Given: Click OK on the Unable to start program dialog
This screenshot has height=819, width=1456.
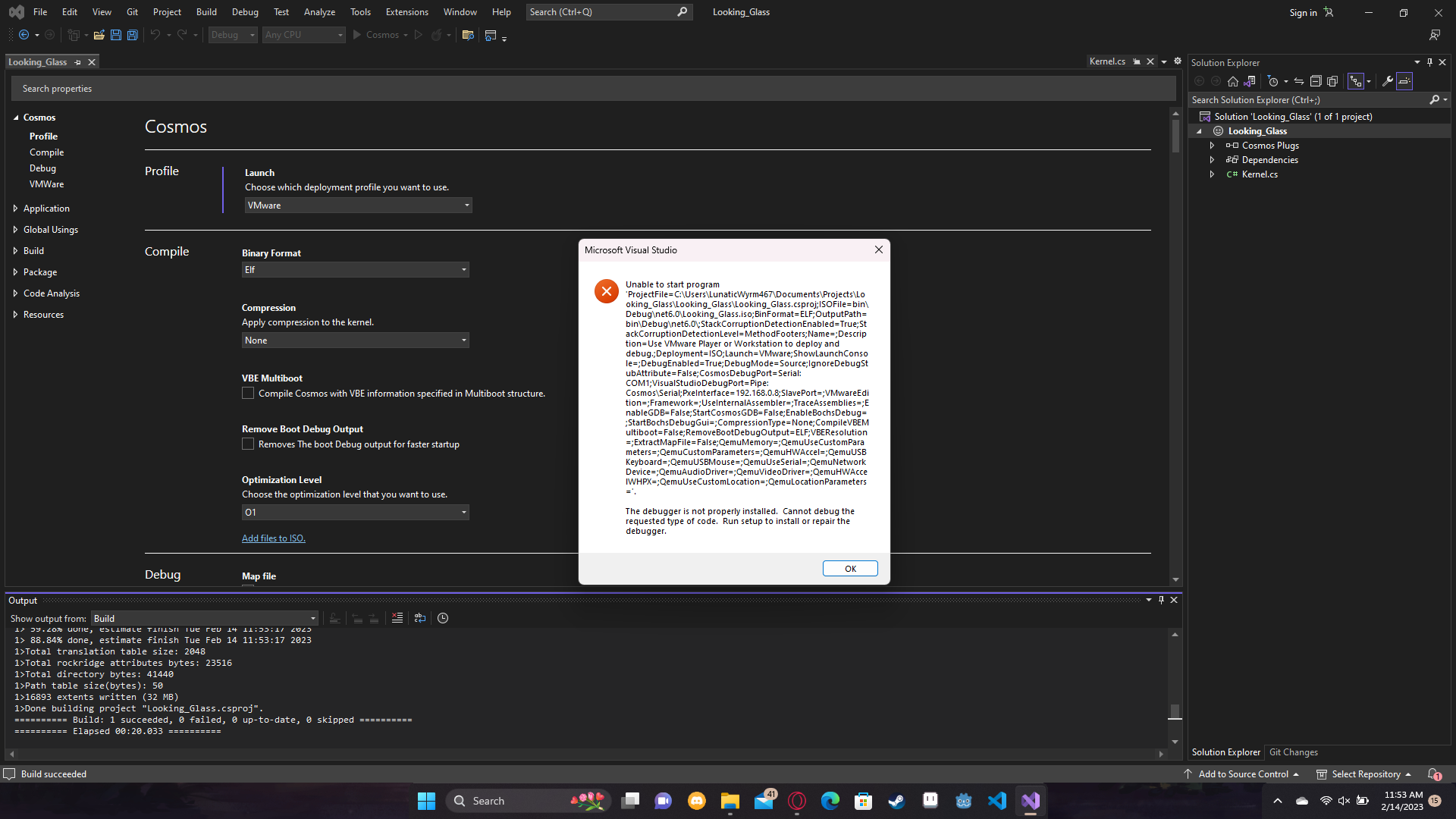Looking at the screenshot, I should 849,568.
